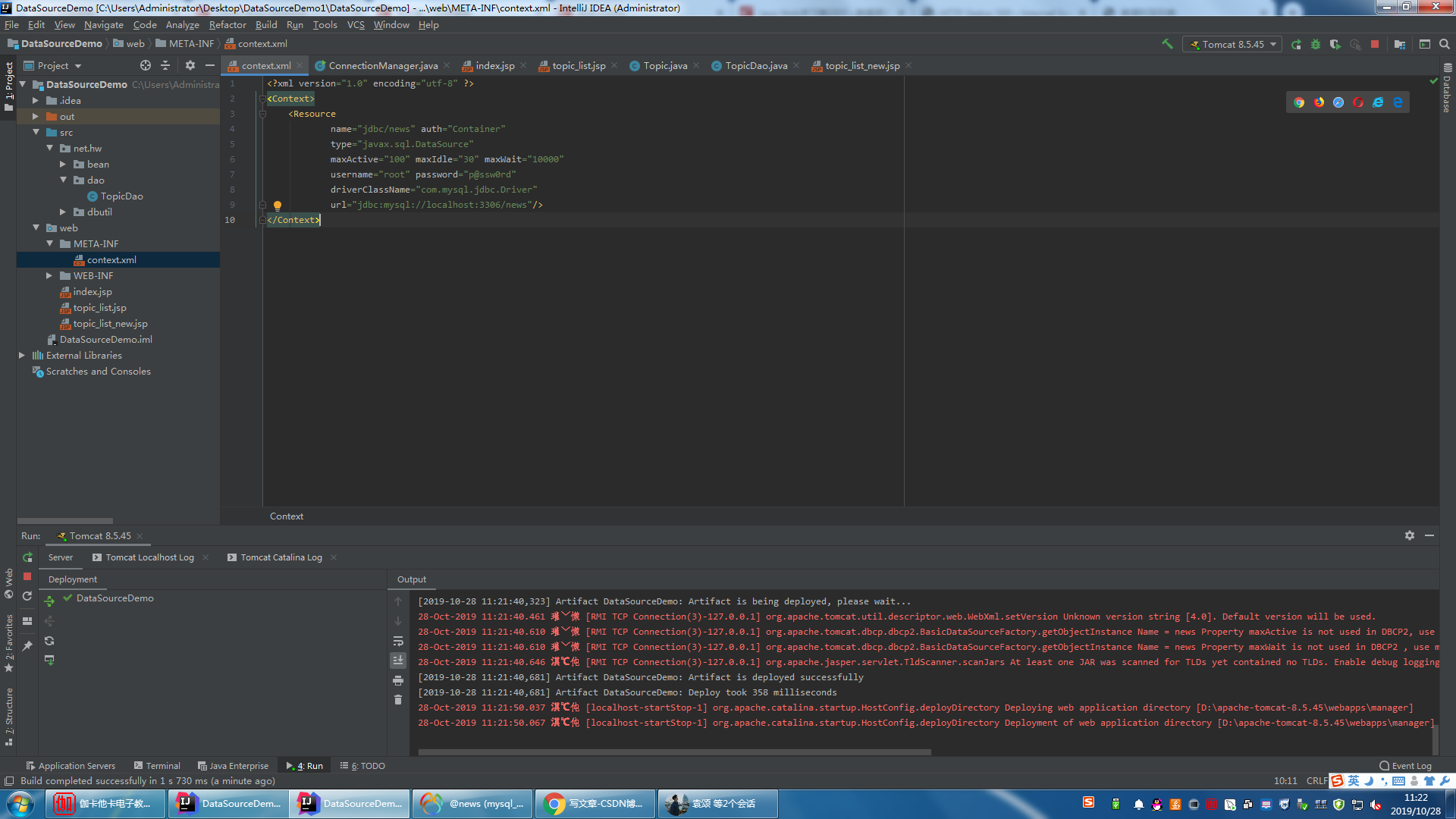1456x819 pixels.
Task: Click Clear All trash icon in output
Action: [x=398, y=700]
